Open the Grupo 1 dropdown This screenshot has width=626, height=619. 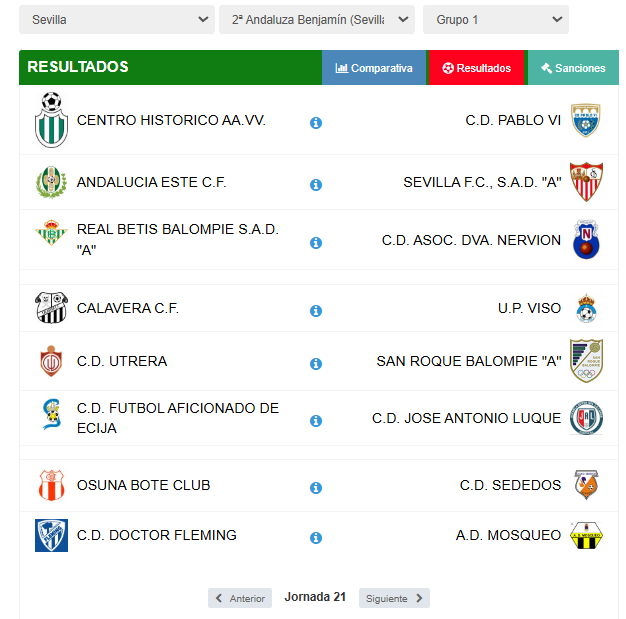point(496,20)
